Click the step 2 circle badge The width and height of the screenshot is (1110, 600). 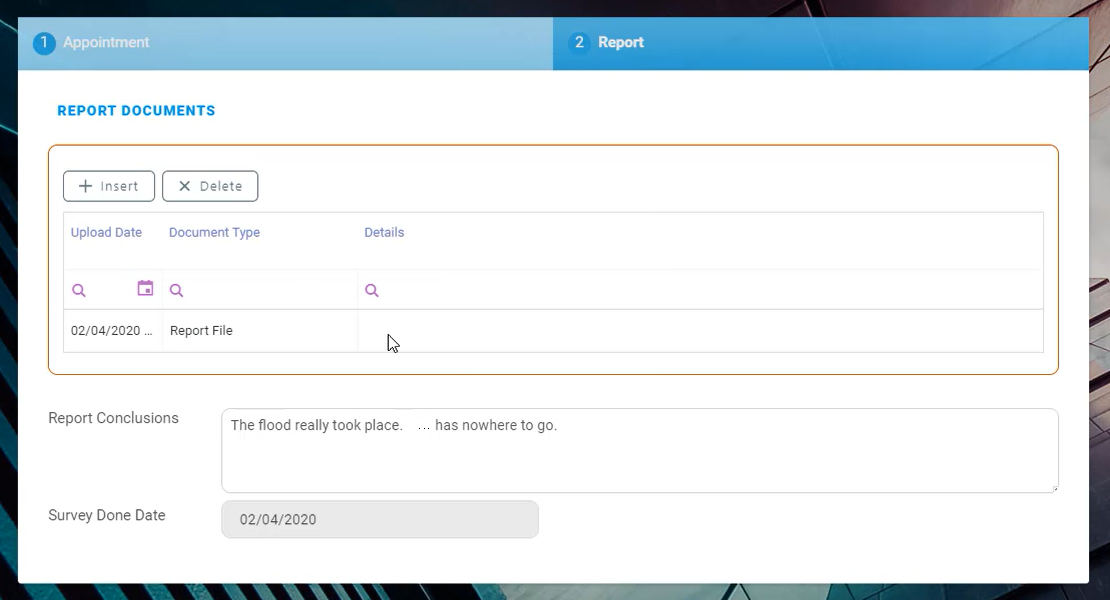point(579,43)
